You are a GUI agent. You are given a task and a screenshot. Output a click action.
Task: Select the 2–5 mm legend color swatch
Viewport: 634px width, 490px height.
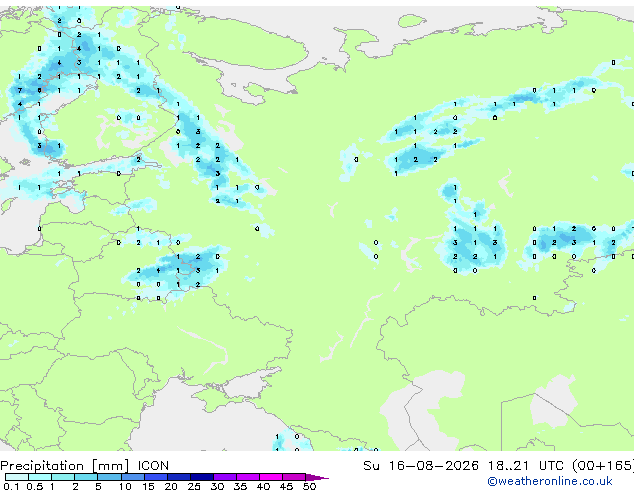86,477
